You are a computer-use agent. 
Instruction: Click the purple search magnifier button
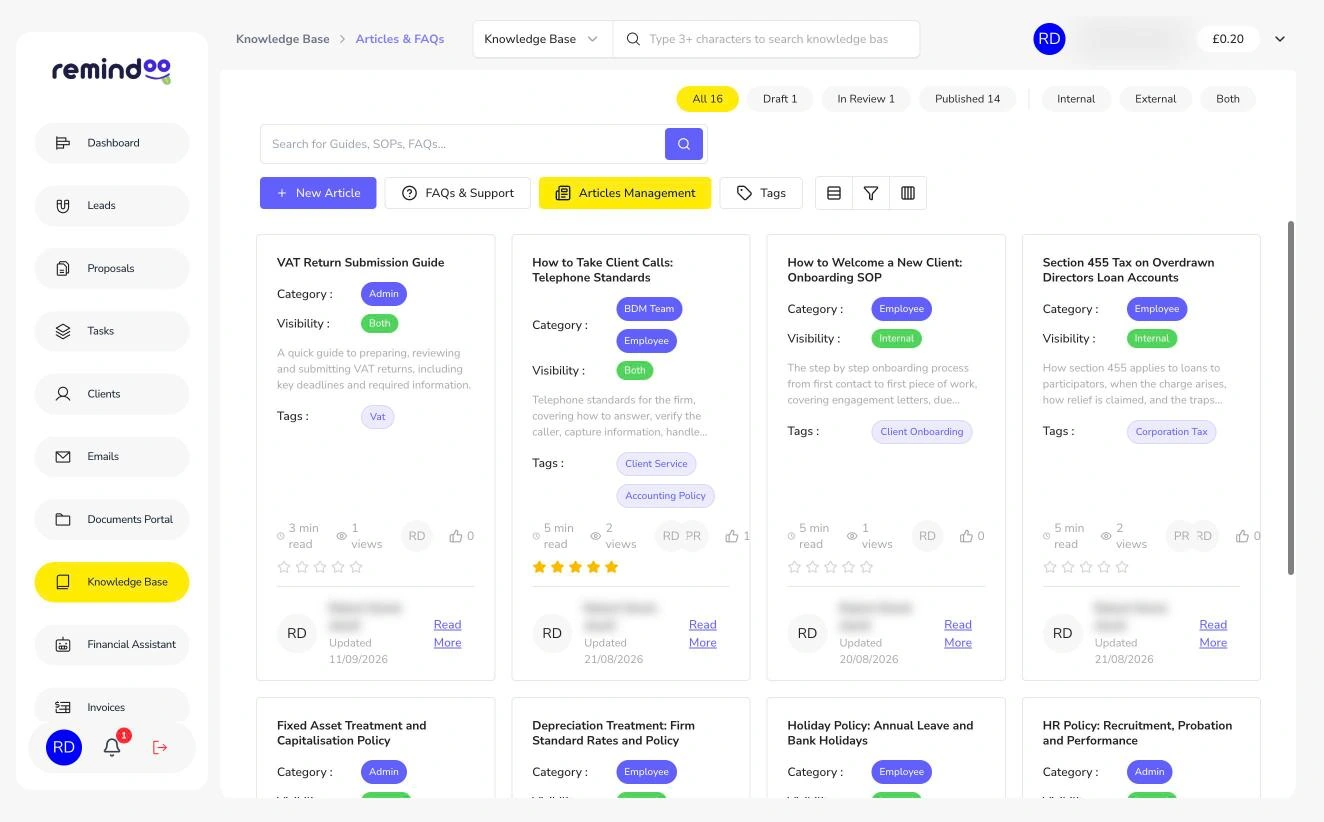684,144
